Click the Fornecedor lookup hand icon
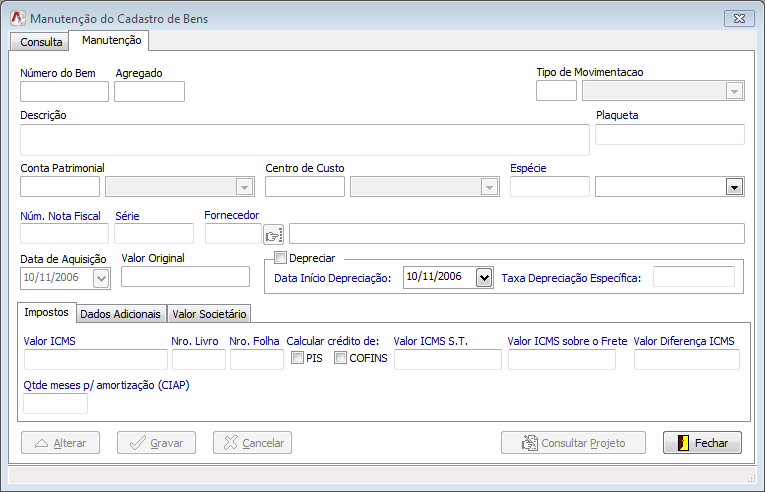Image resolution: width=765 pixels, height=492 pixels. (274, 234)
